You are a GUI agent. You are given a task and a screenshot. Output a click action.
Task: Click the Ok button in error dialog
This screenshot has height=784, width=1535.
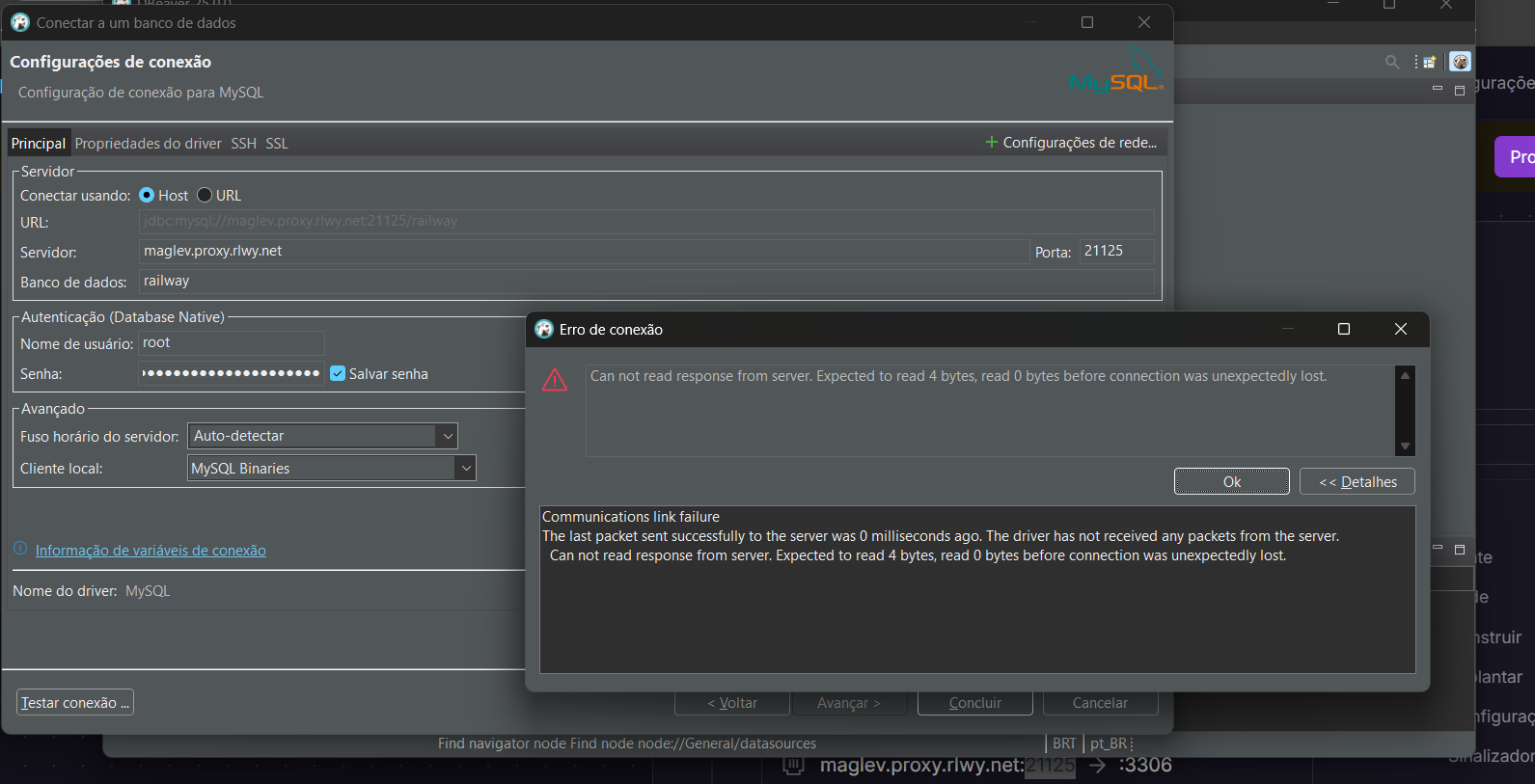(1232, 481)
